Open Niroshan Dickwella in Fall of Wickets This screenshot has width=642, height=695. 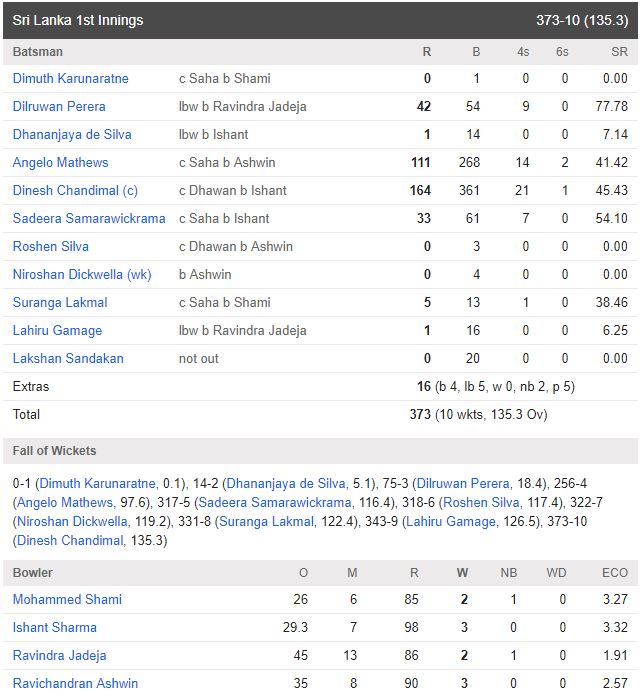[x=72, y=521]
